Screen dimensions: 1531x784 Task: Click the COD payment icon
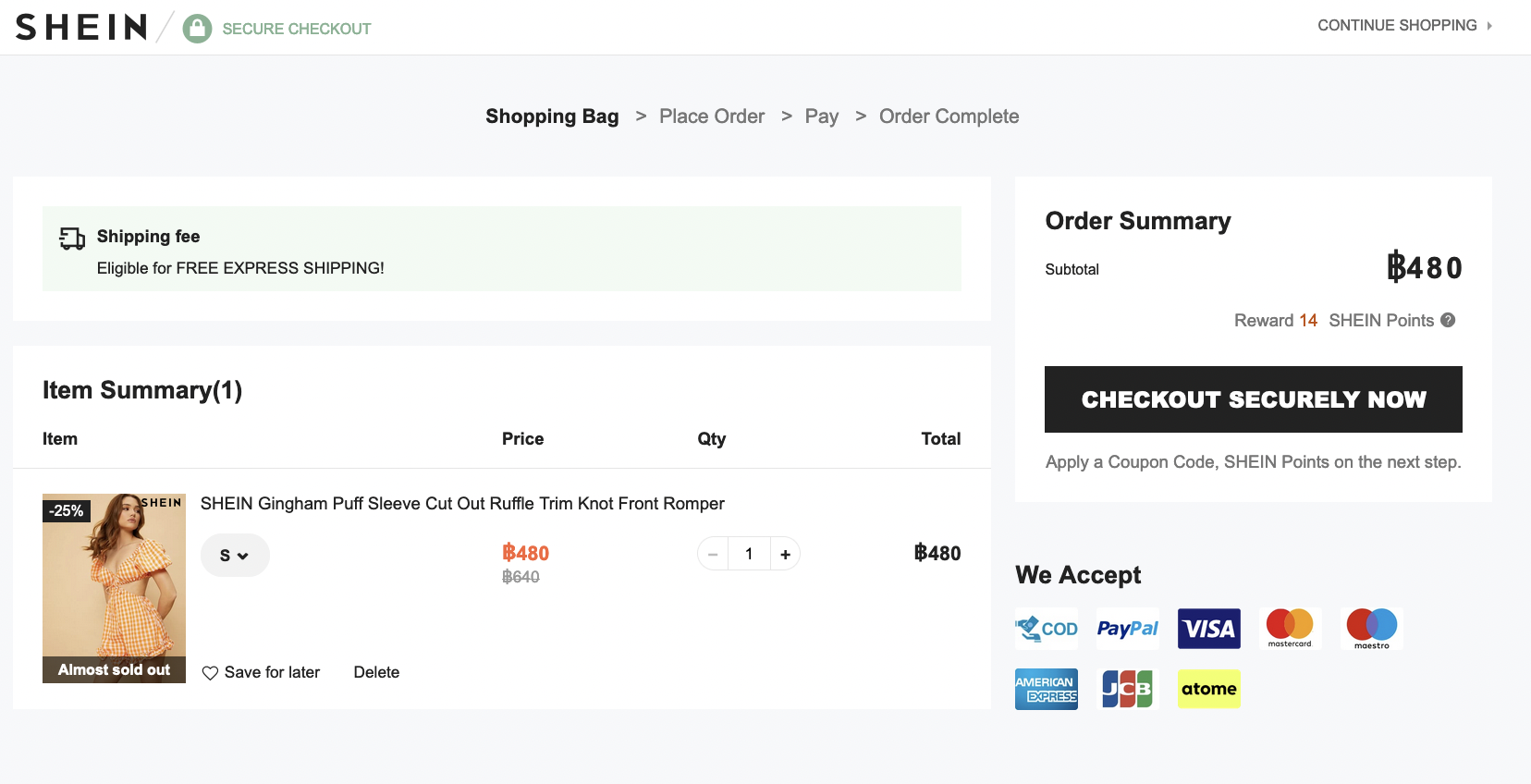click(x=1047, y=629)
